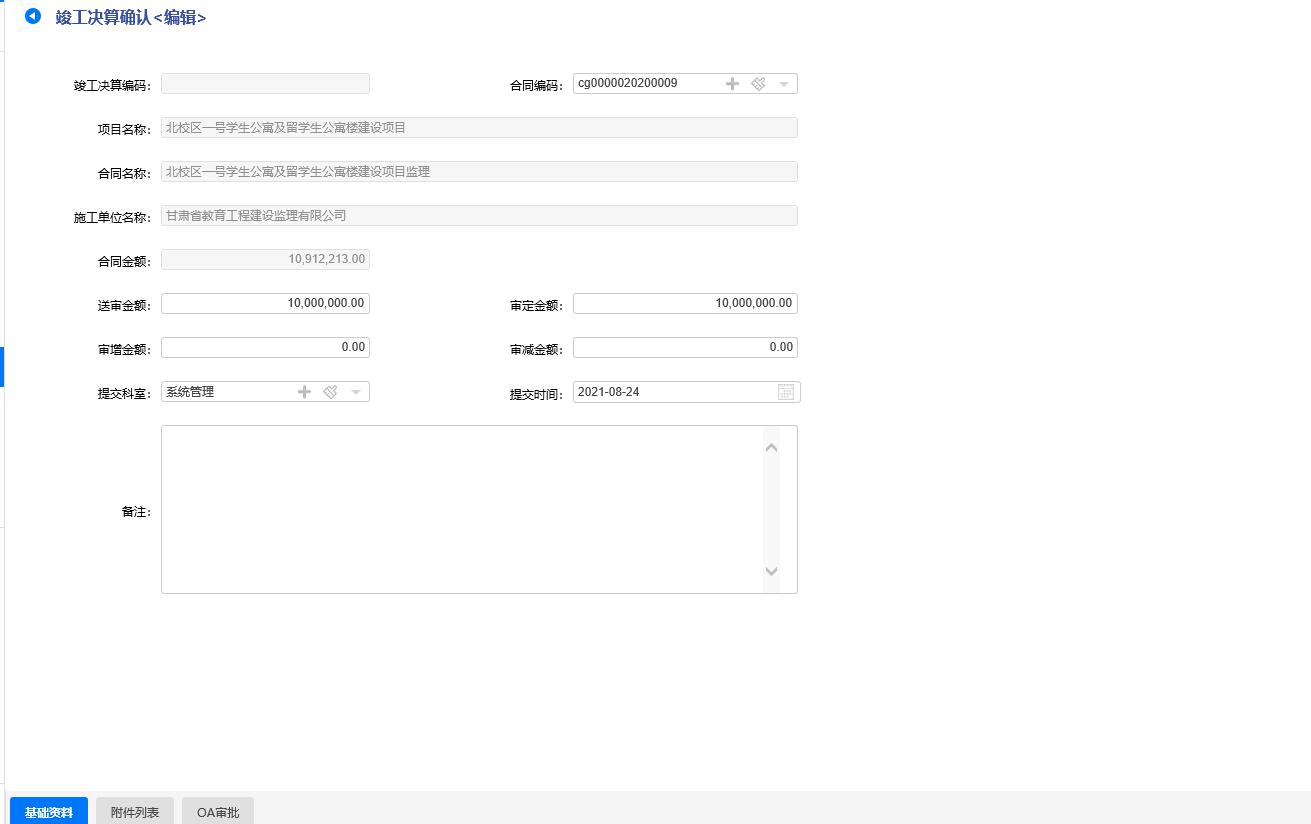This screenshot has height=824, width=1311.
Task: Select the 审增金额 amount field
Action: point(265,347)
